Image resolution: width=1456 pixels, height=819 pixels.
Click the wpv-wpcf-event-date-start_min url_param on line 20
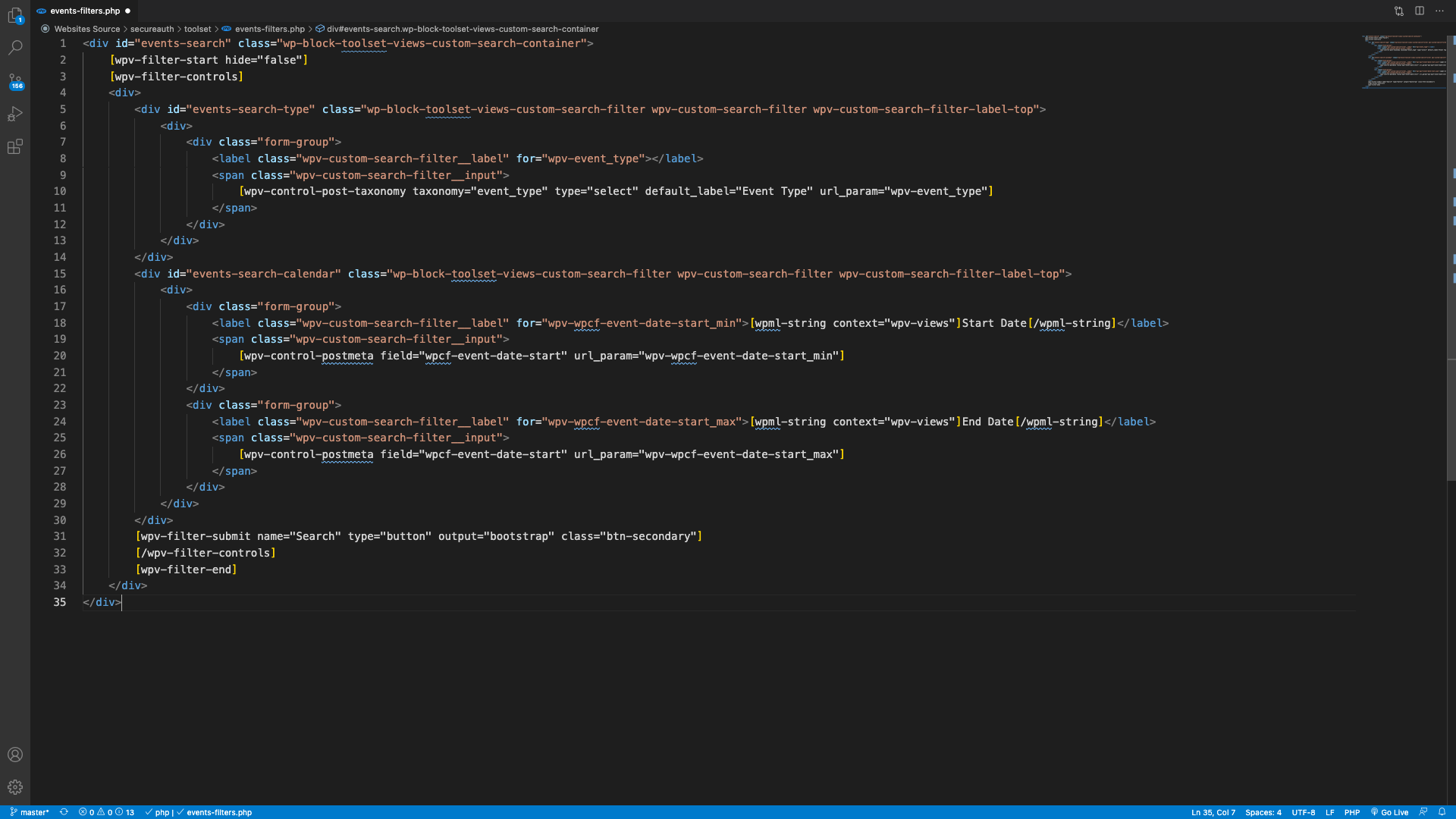tap(739, 356)
